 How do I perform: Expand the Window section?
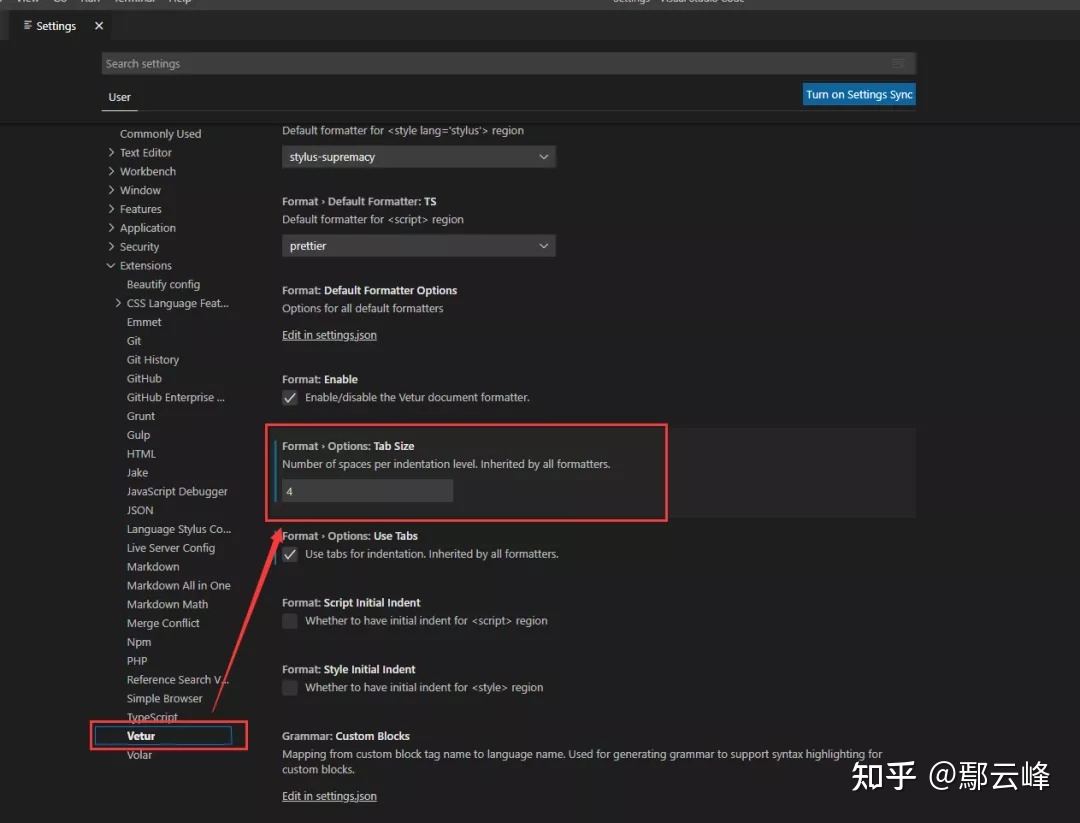tap(112, 190)
